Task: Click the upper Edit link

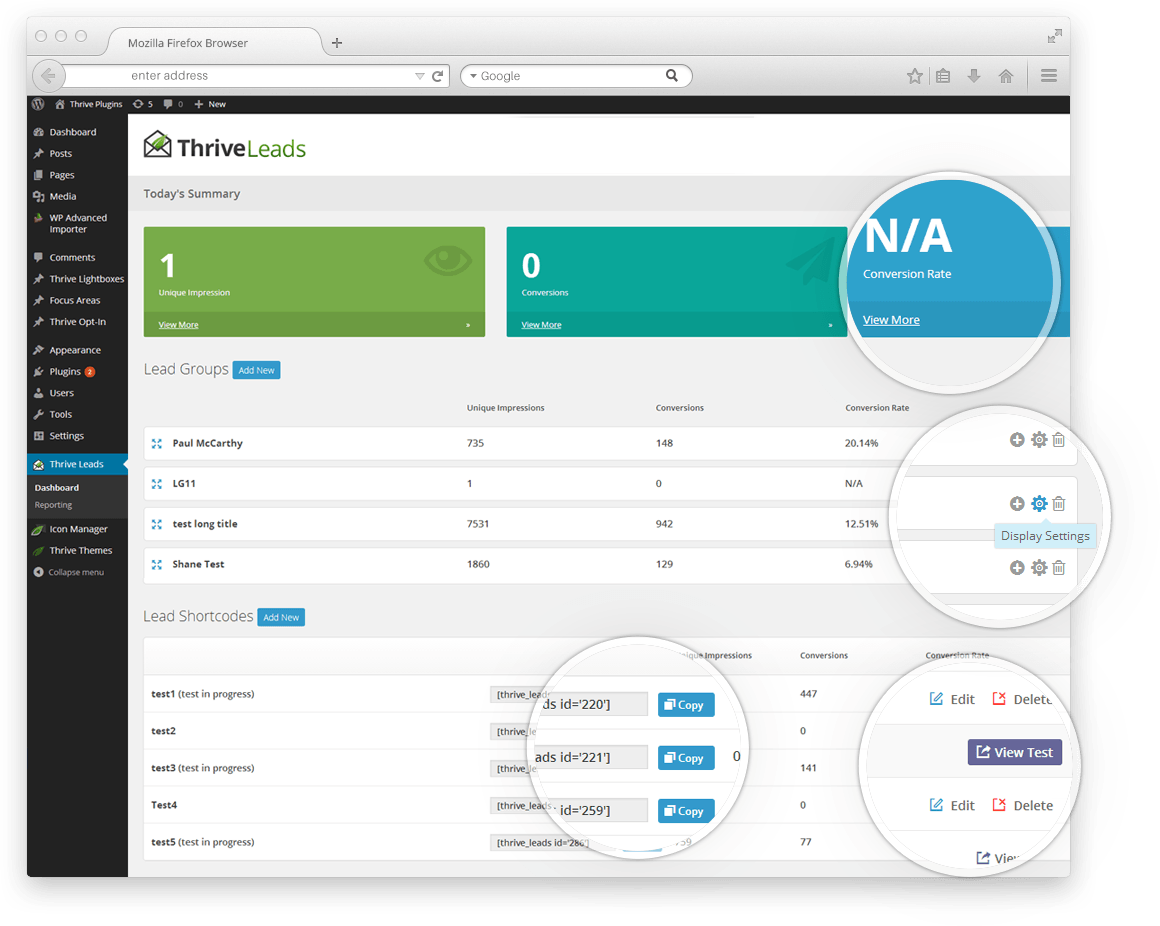Action: tap(952, 699)
